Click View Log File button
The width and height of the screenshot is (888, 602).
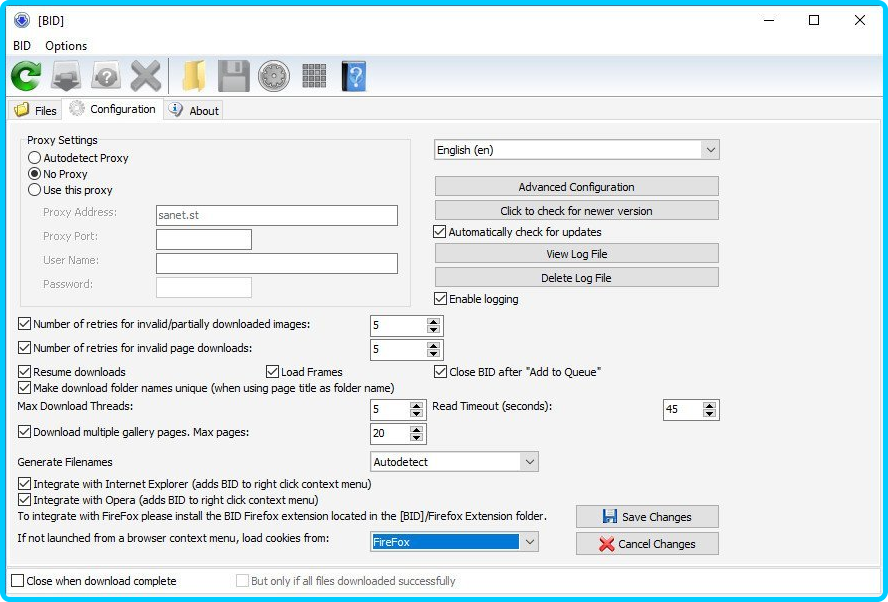click(577, 254)
